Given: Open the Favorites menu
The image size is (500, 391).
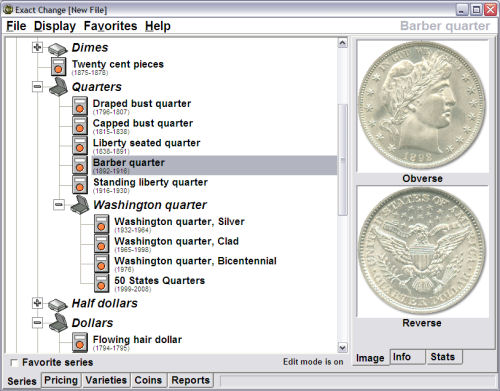Looking at the screenshot, I should [x=110, y=26].
